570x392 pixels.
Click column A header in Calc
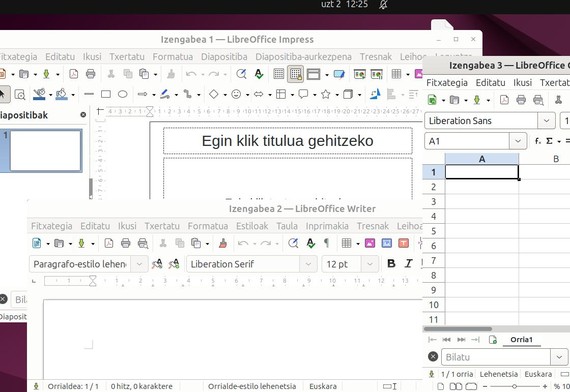pyautogui.click(x=482, y=159)
